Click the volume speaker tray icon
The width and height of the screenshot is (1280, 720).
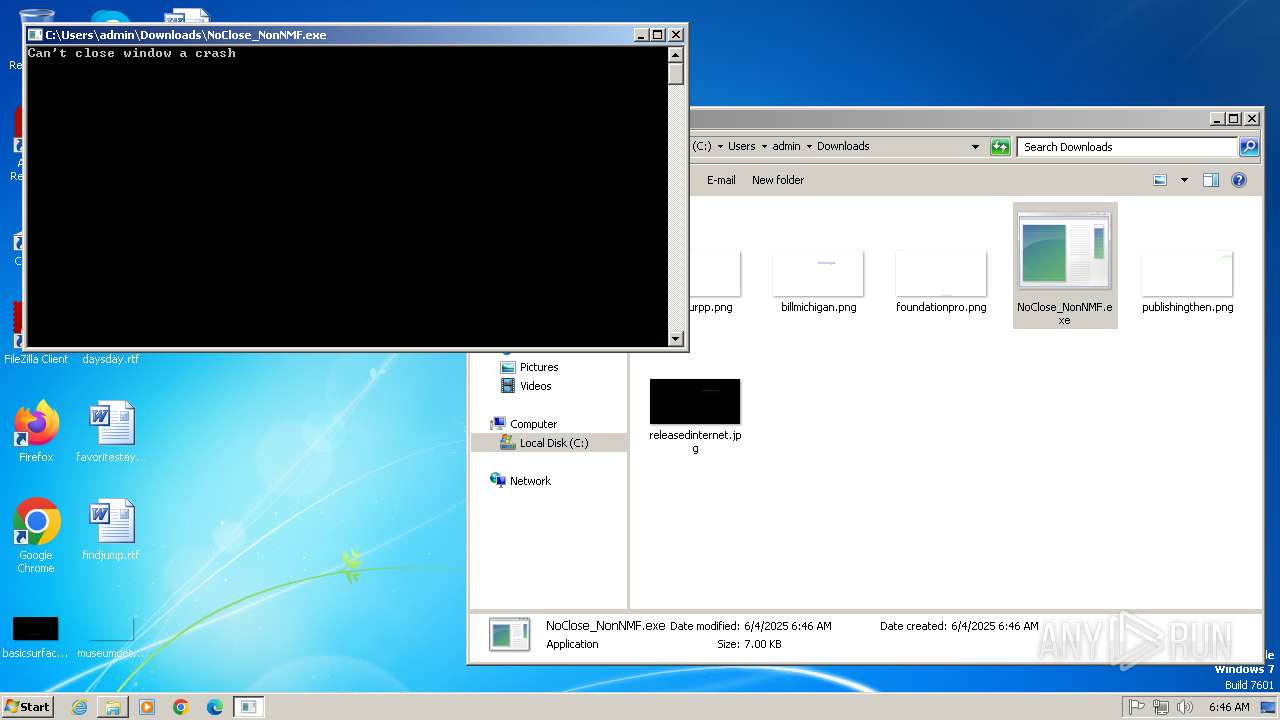tap(1185, 707)
